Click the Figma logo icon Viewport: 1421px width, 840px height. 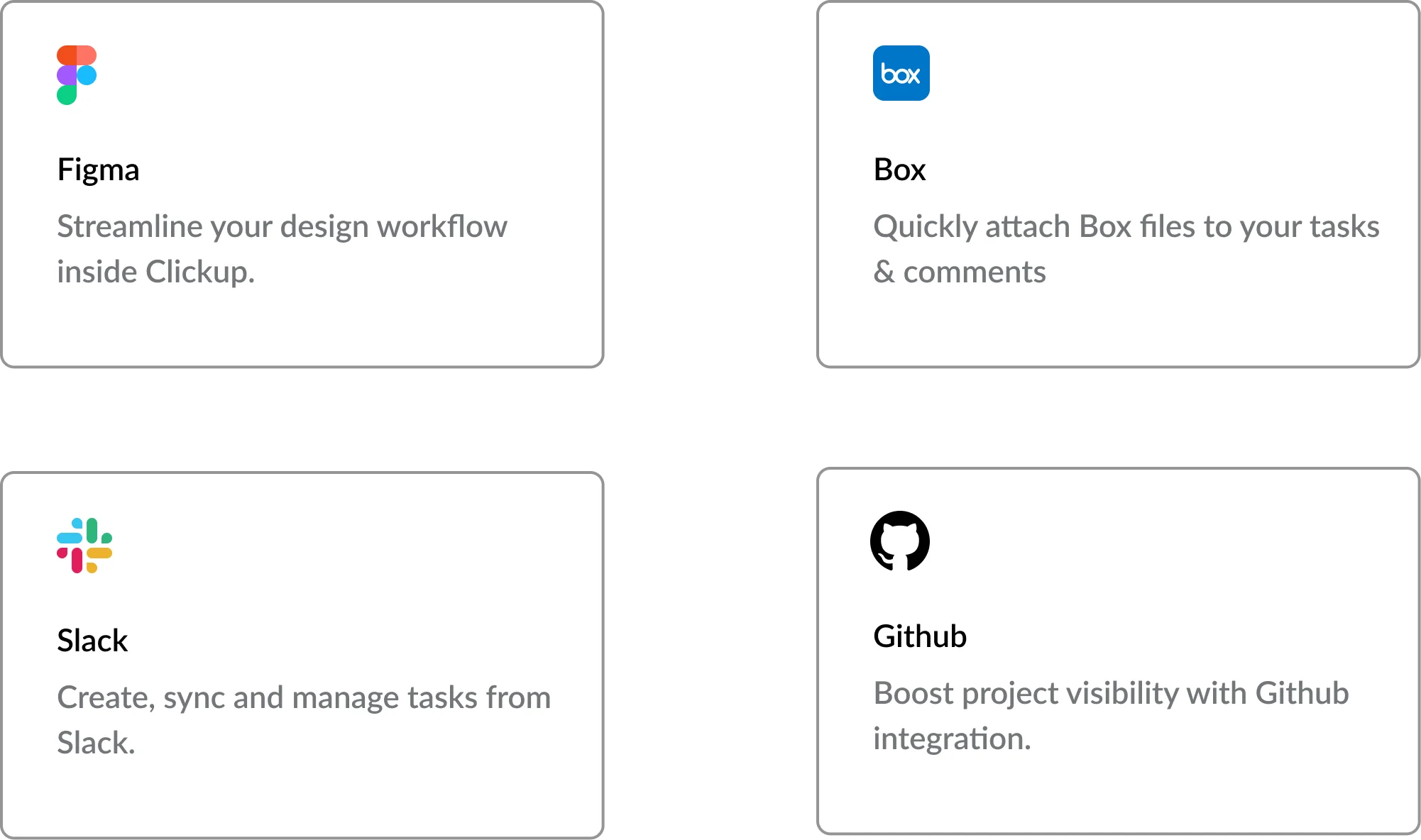(x=77, y=73)
